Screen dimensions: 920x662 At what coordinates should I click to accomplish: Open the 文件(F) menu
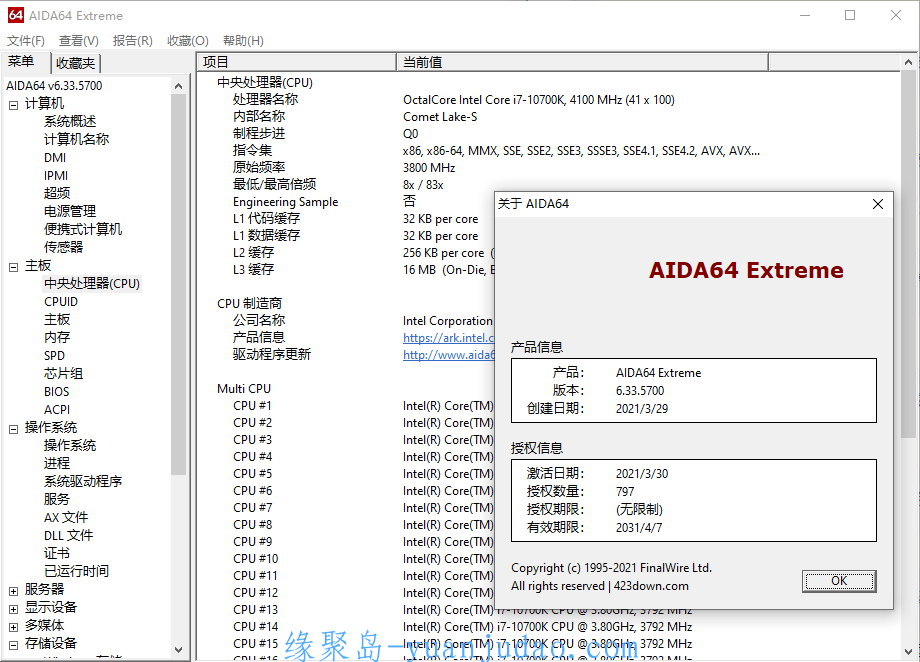26,40
